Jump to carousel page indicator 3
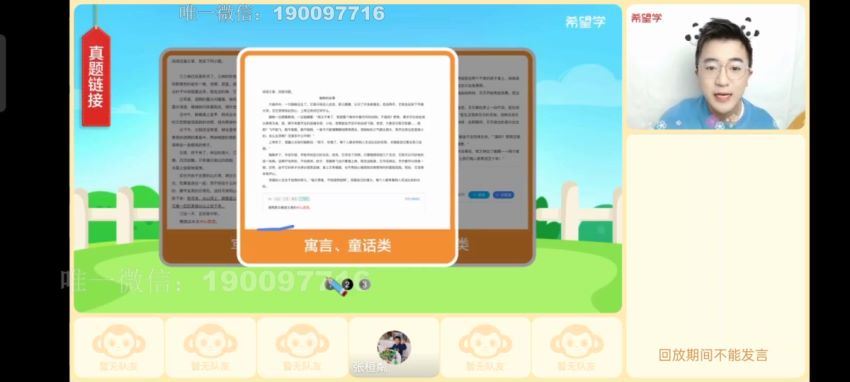Image resolution: width=850 pixels, height=382 pixels. (365, 284)
